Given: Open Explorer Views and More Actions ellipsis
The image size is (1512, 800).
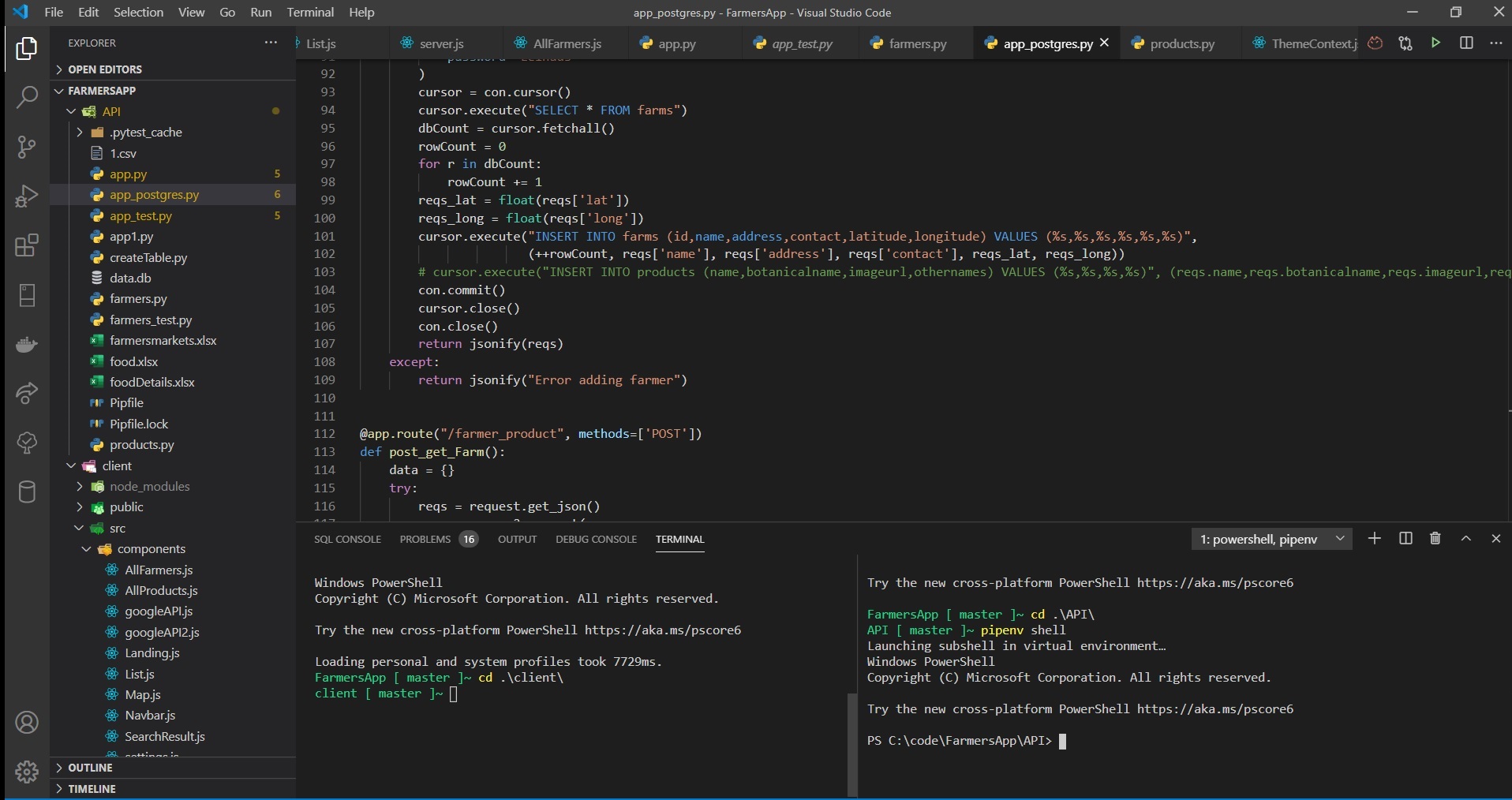Looking at the screenshot, I should pos(271,43).
